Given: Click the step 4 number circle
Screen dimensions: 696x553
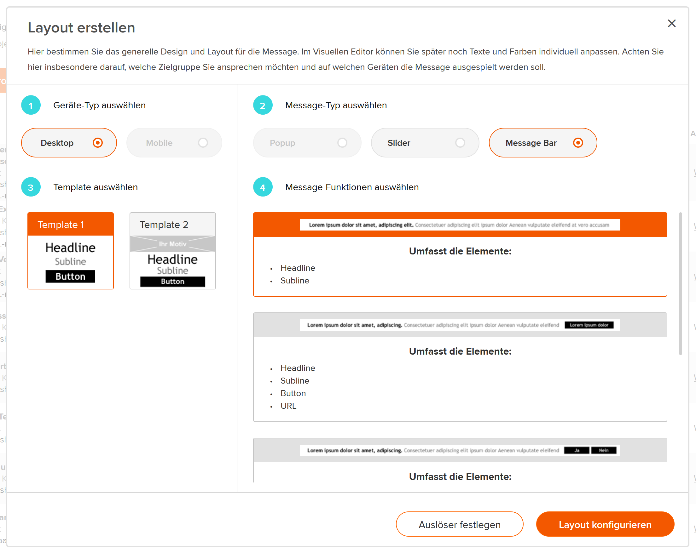Looking at the screenshot, I should click(x=263, y=187).
